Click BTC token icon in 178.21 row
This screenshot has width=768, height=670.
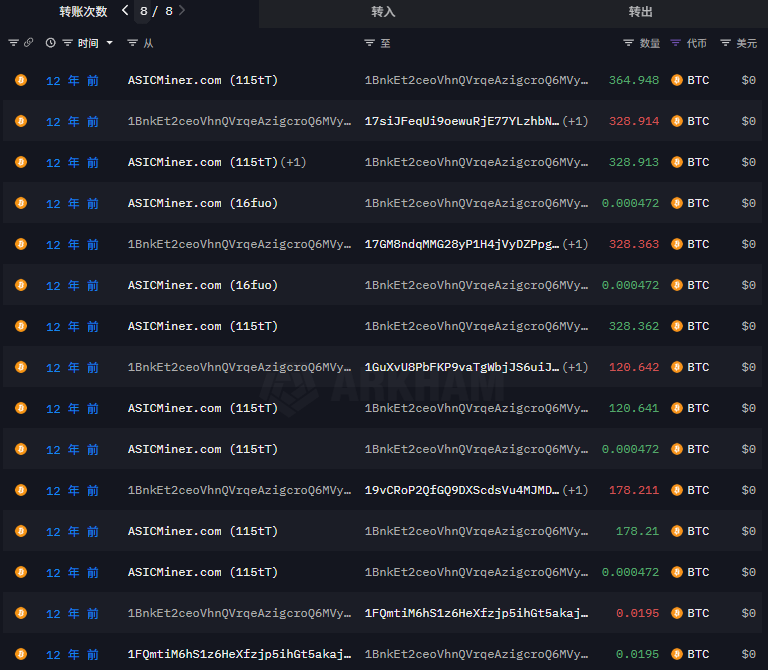(677, 531)
